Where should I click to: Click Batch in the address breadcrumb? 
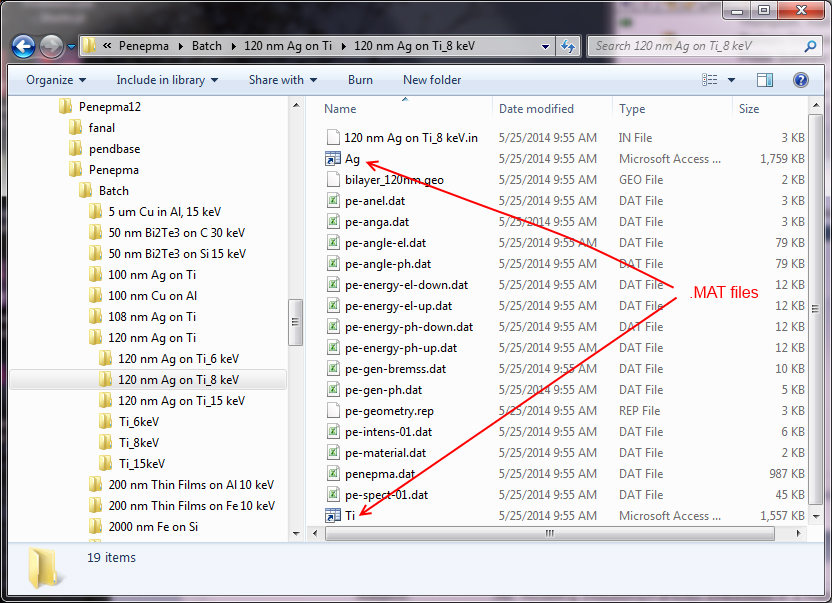tap(207, 46)
